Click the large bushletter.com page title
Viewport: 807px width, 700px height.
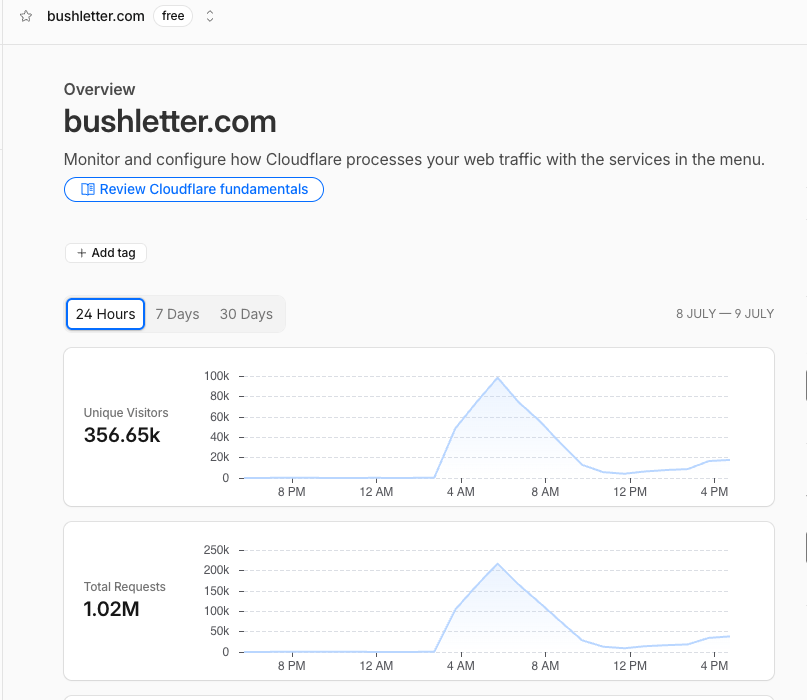170,121
